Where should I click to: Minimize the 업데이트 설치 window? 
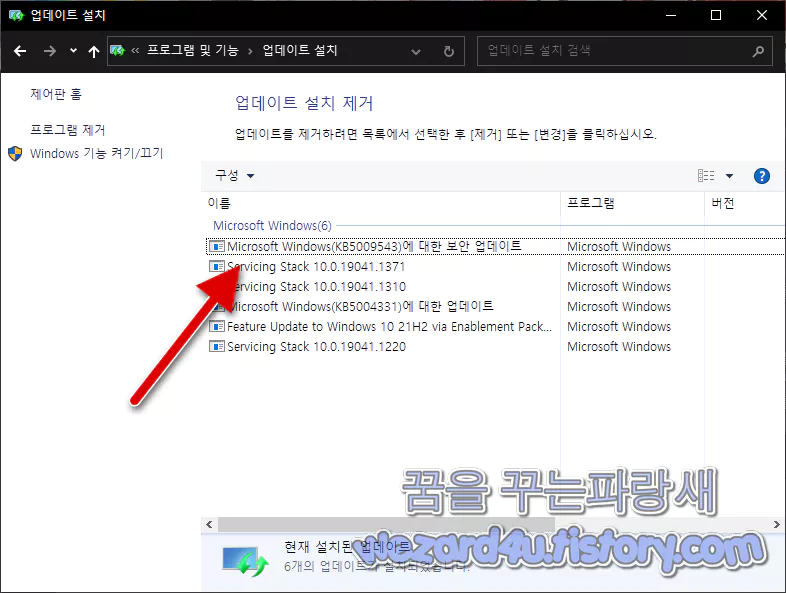point(671,15)
